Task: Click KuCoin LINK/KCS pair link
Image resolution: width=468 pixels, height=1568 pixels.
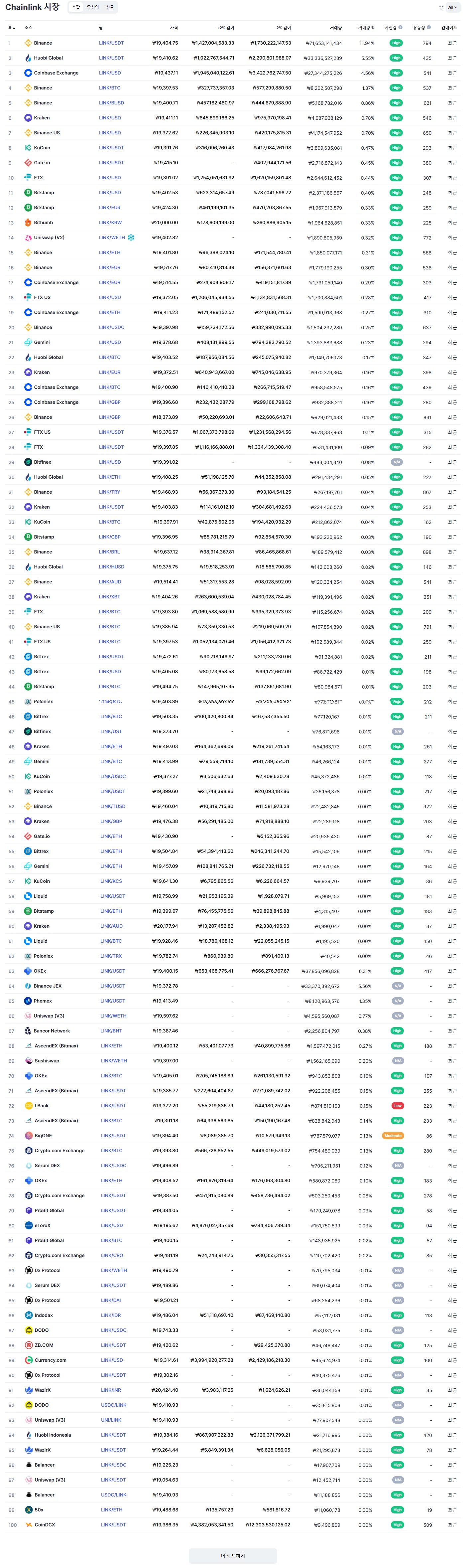Action: (x=111, y=881)
